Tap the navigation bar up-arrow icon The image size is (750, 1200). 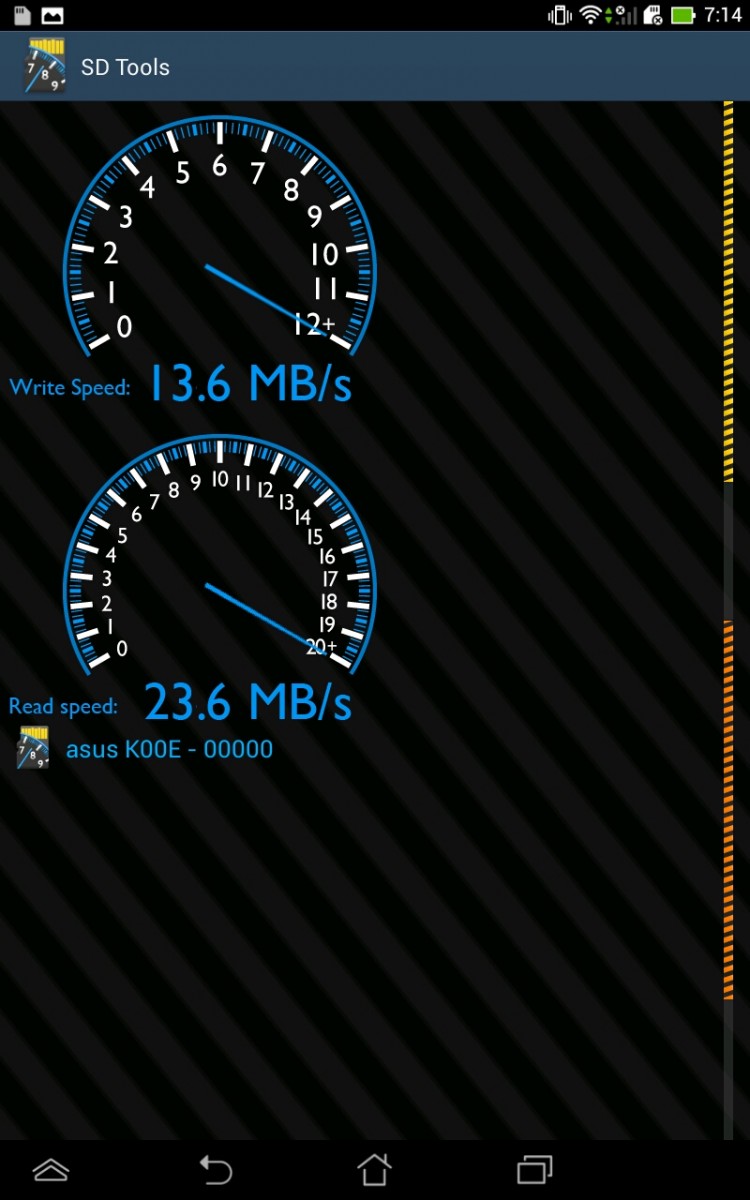(51, 1169)
